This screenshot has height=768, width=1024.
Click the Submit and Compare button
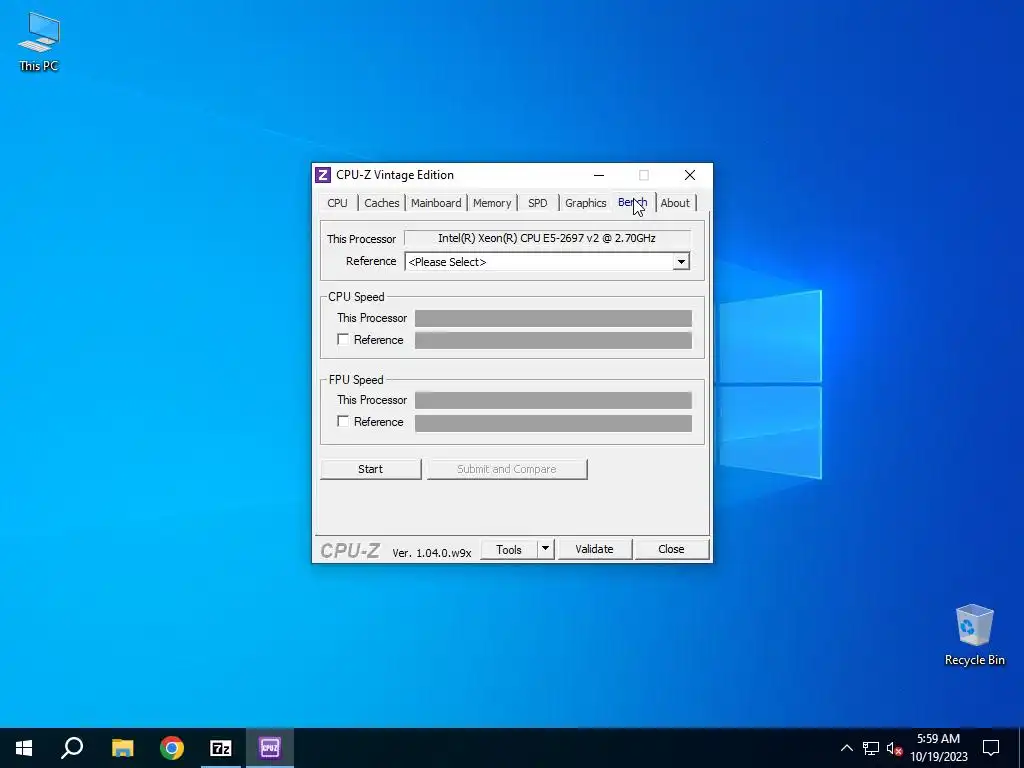[x=507, y=469]
